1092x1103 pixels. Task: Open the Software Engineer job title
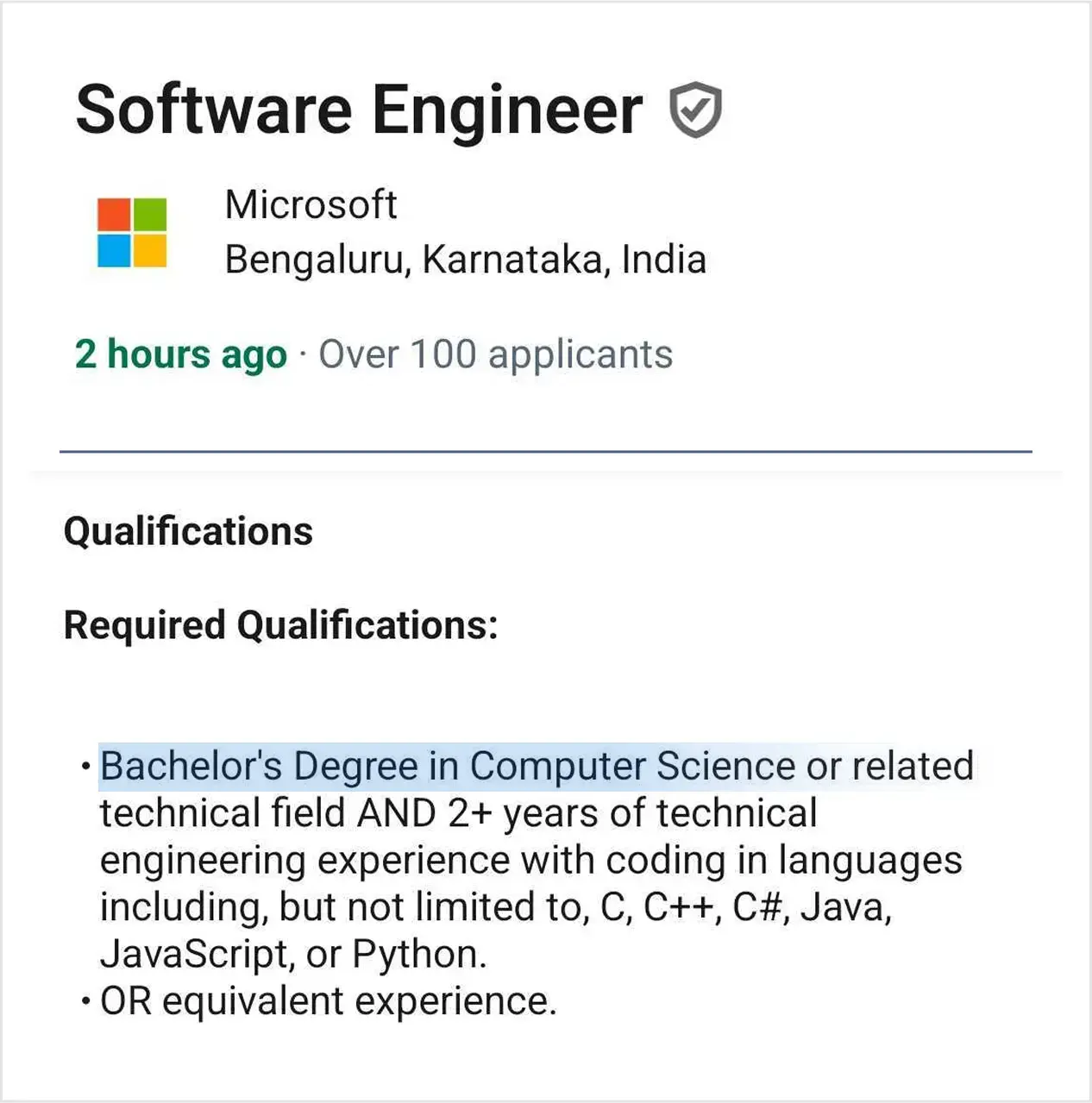tap(358, 110)
